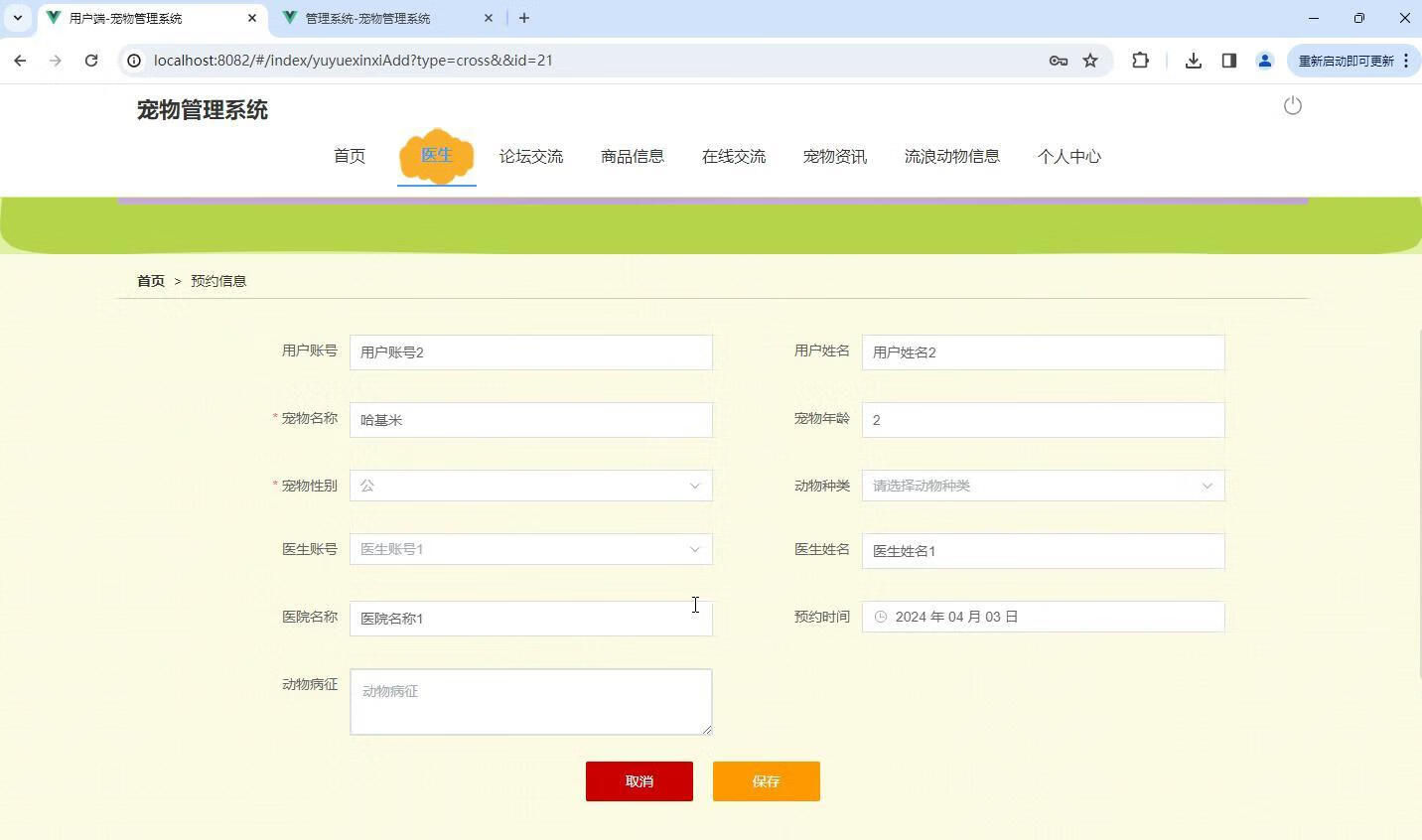Screen dimensions: 1422x840
Task: Open browser downloads icon
Action: (1194, 61)
